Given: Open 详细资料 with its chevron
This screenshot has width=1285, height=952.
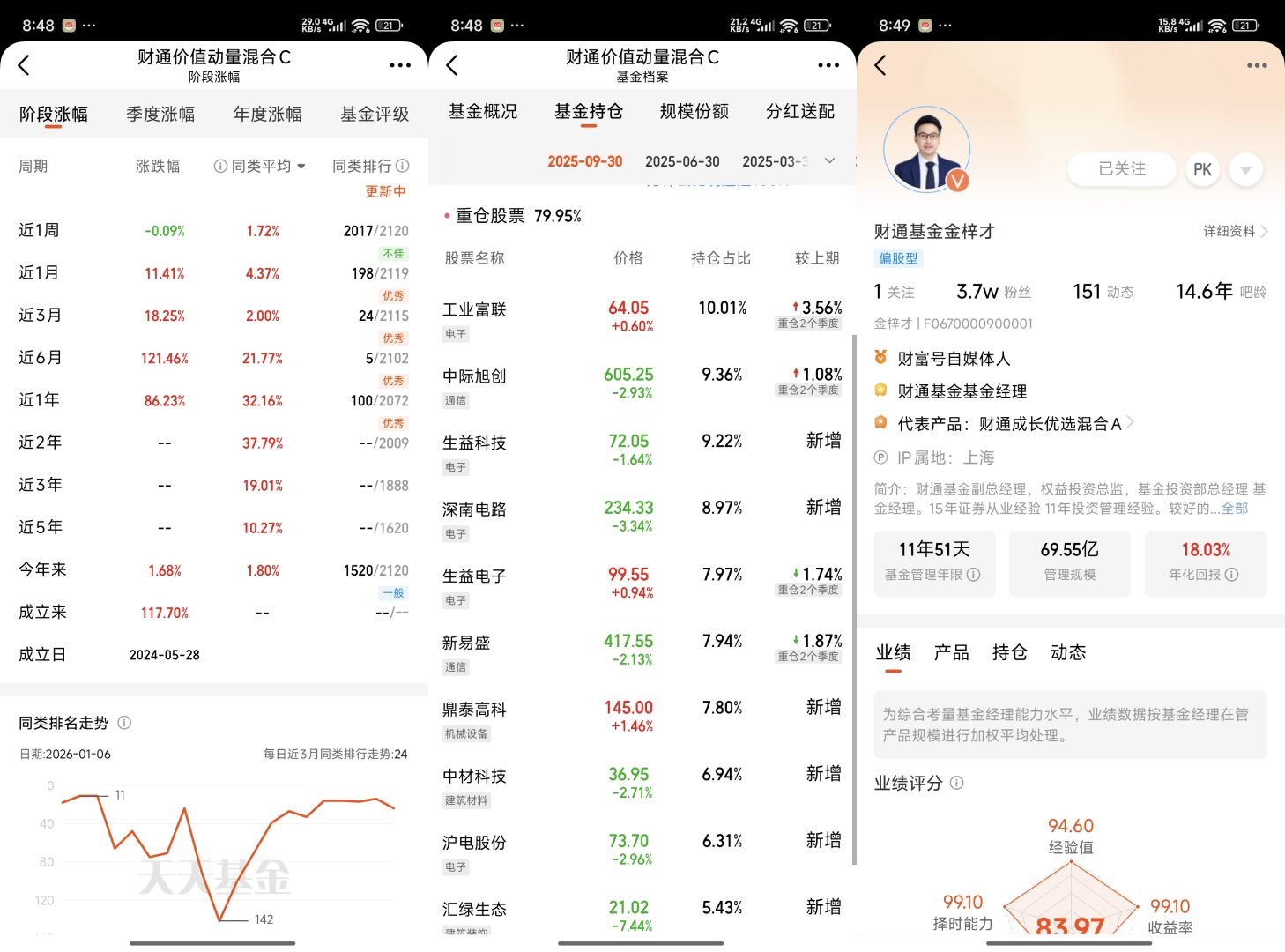Looking at the screenshot, I should click(x=1236, y=231).
